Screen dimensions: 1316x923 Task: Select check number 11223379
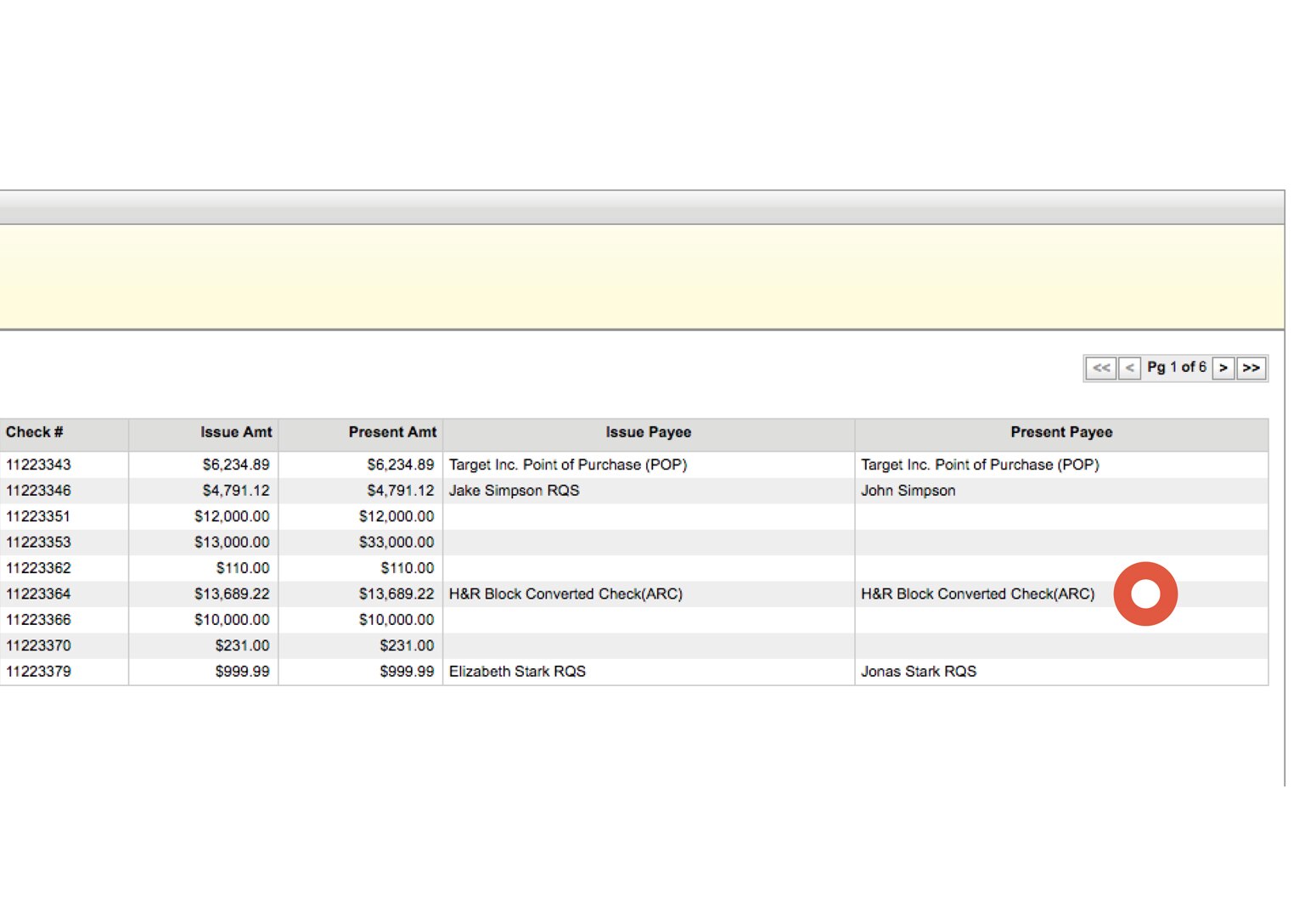(38, 672)
